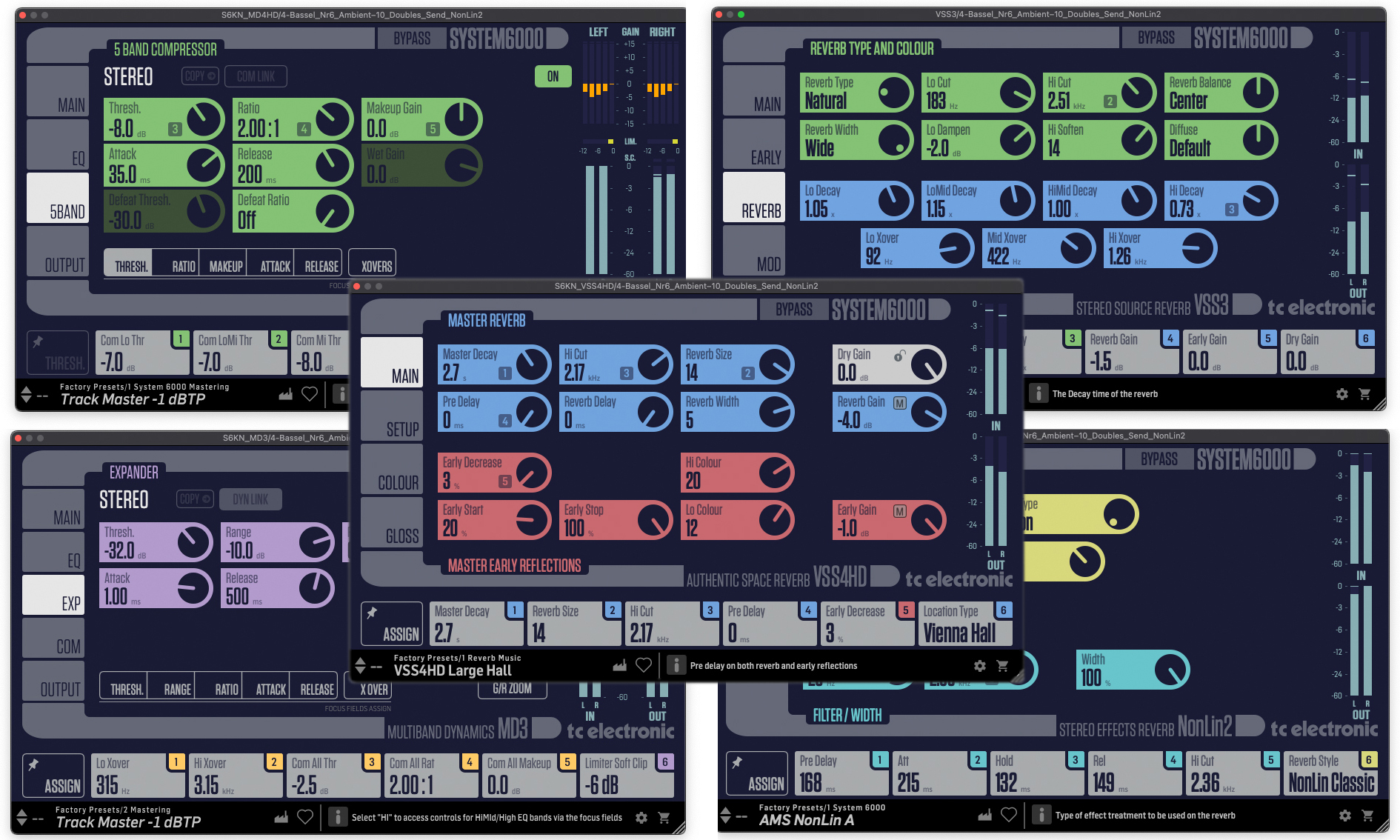Click the pin Assign icon in VSS4HD

391,624
